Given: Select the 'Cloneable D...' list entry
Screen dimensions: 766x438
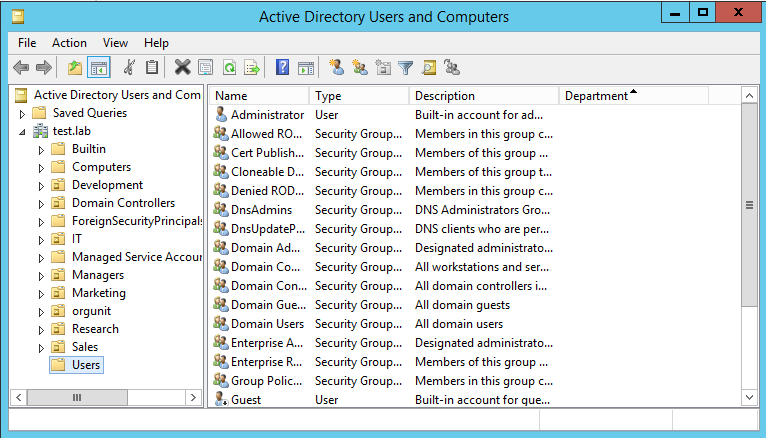Looking at the screenshot, I should tap(267, 172).
